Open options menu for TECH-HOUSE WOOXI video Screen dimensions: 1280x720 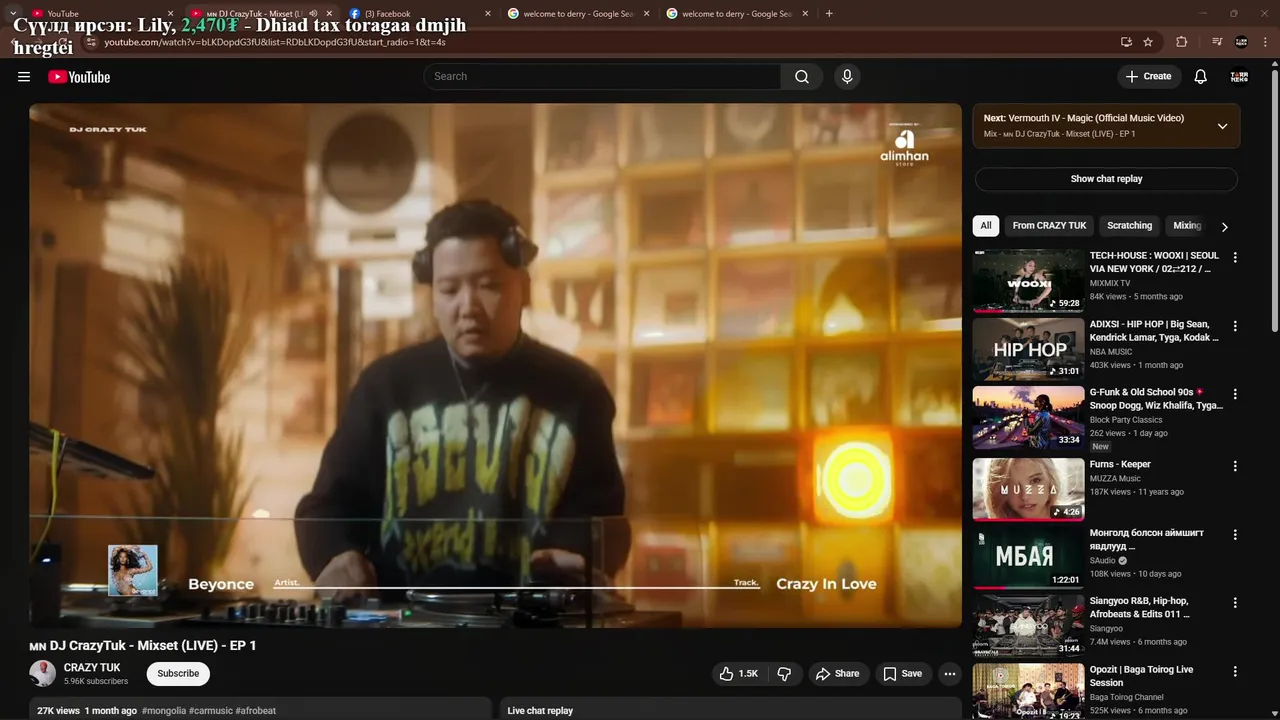click(1235, 258)
